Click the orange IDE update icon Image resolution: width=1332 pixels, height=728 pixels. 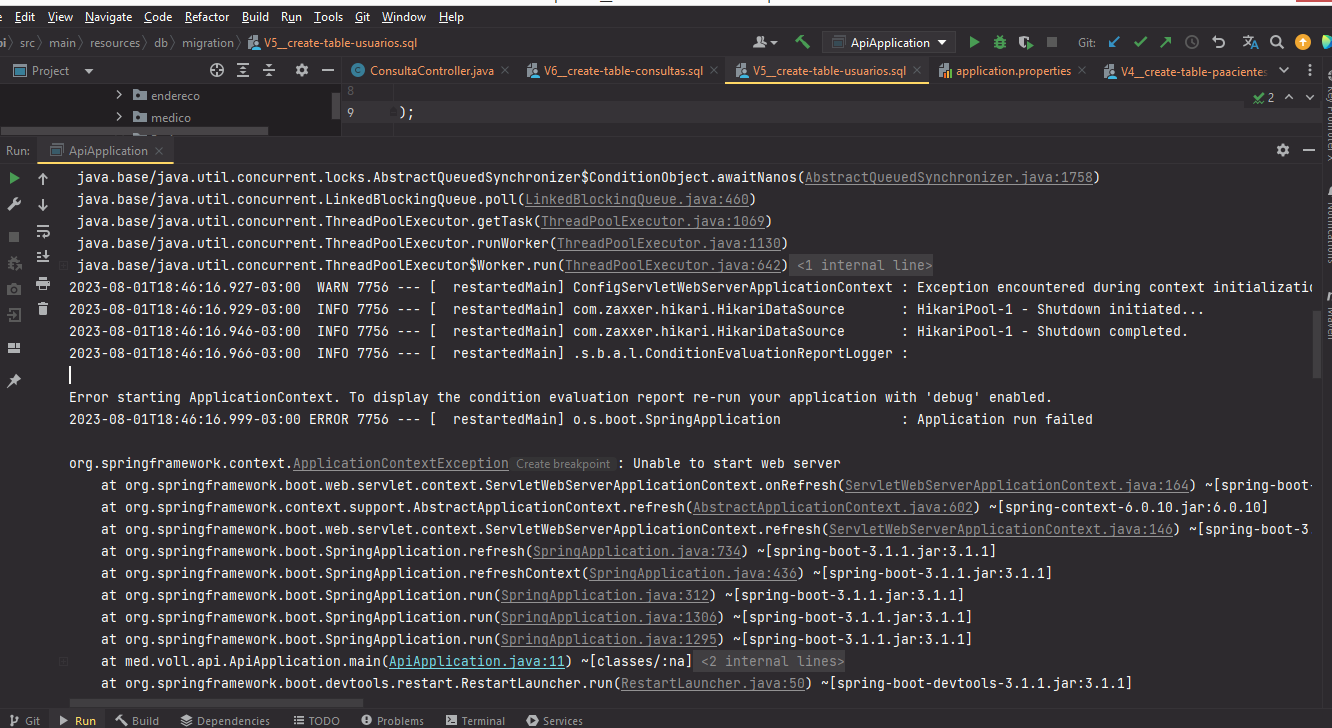pyautogui.click(x=1302, y=43)
